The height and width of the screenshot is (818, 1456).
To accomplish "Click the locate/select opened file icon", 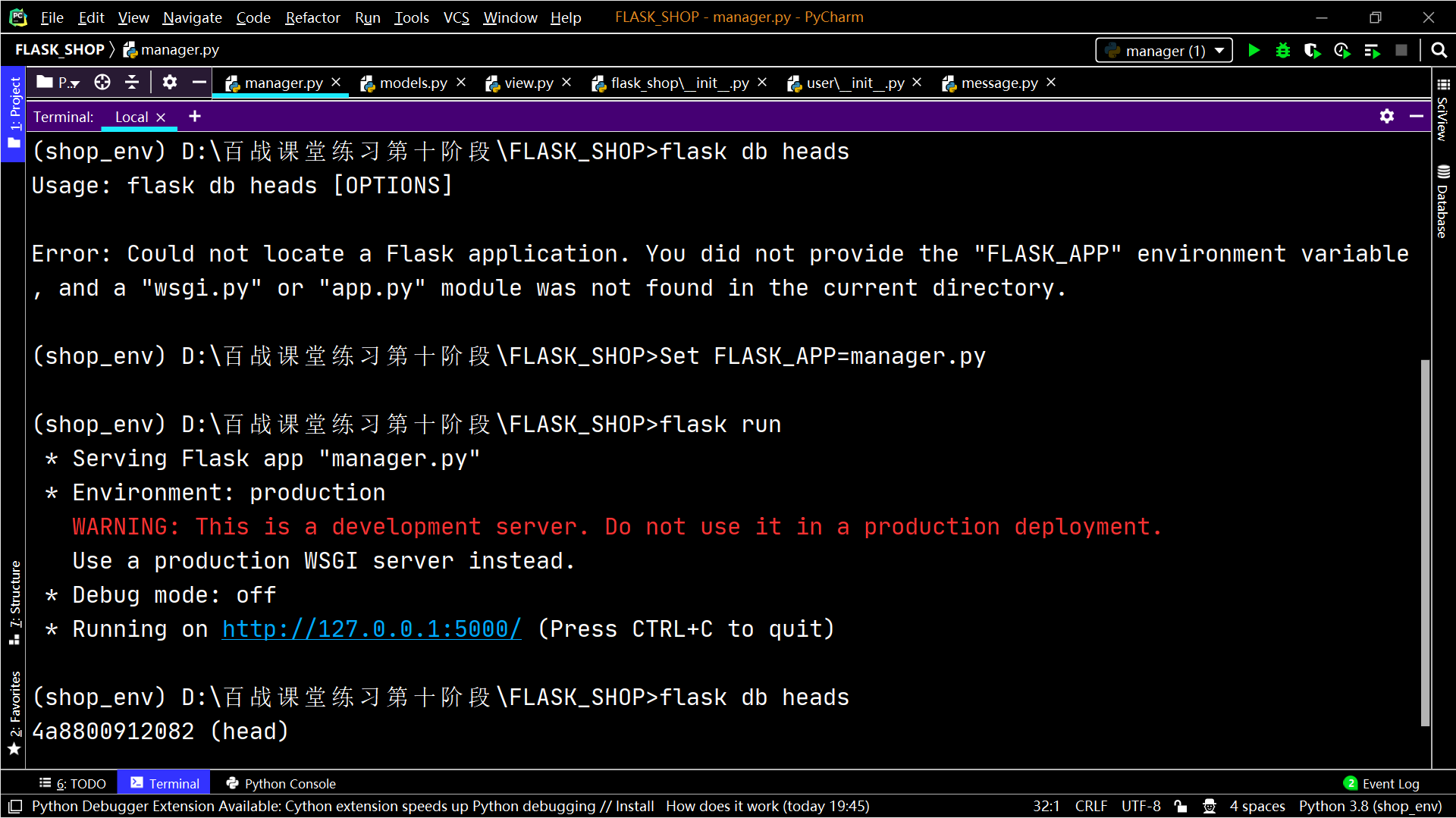I will [102, 82].
